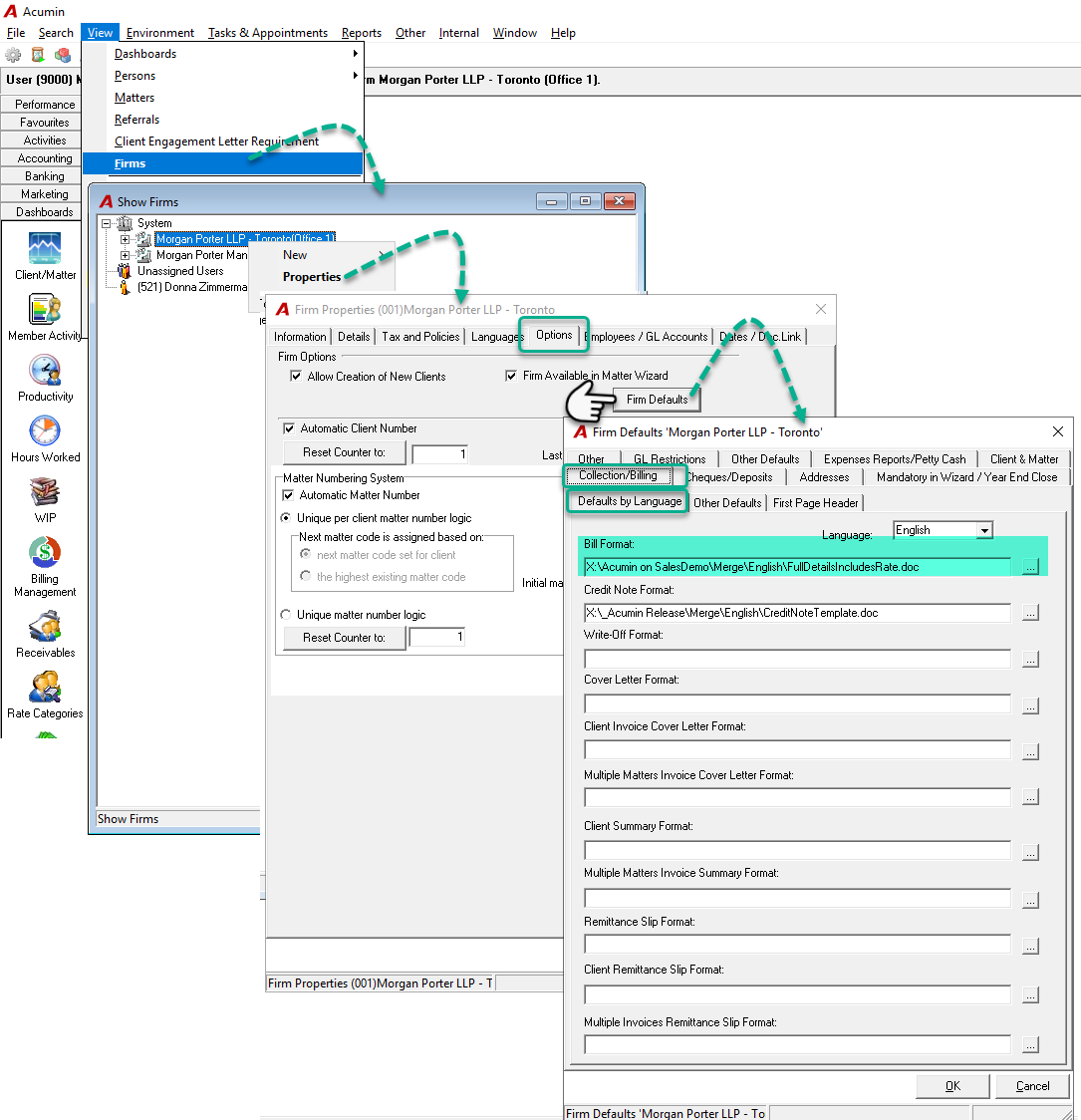
Task: Click the Credit Note Format path field
Action: point(797,613)
